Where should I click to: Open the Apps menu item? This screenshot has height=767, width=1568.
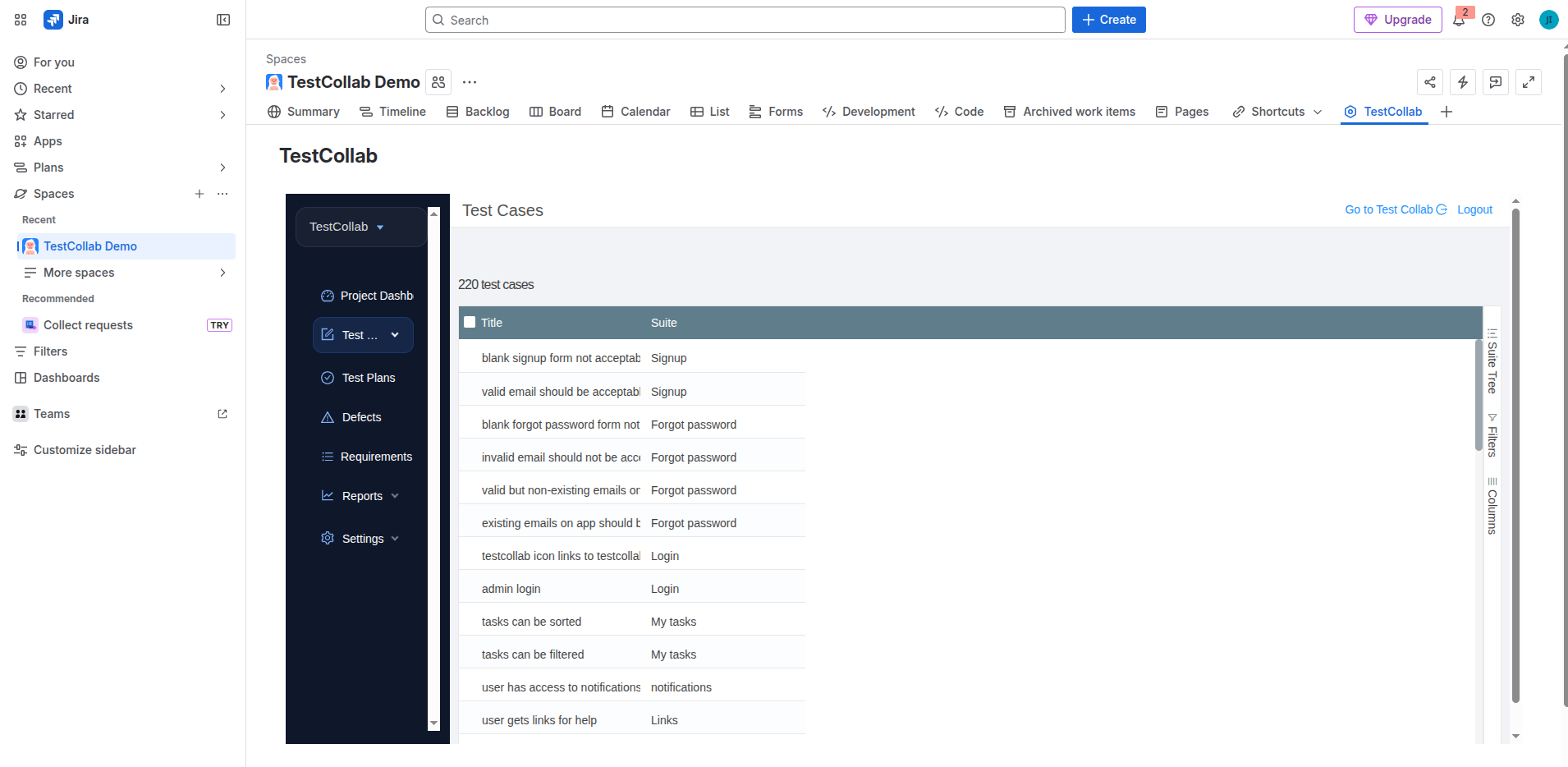pyautogui.click(x=123, y=141)
